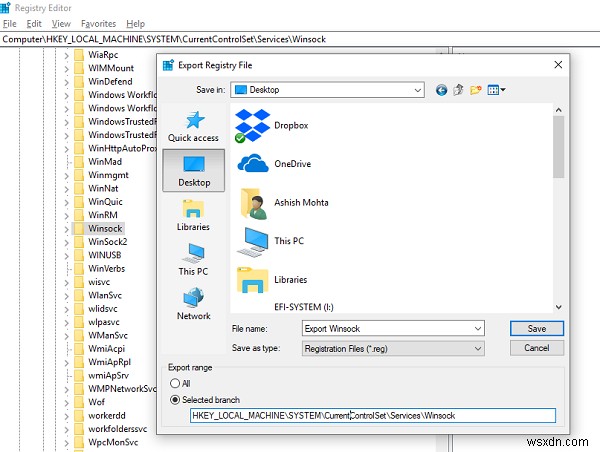This screenshot has height=452, width=600.
Task: Click the Cancel button
Action: 537,348
